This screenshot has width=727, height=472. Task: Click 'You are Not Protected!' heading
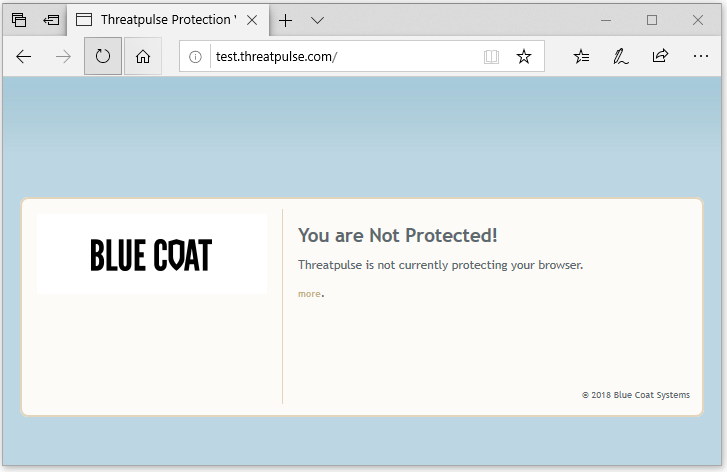click(397, 236)
